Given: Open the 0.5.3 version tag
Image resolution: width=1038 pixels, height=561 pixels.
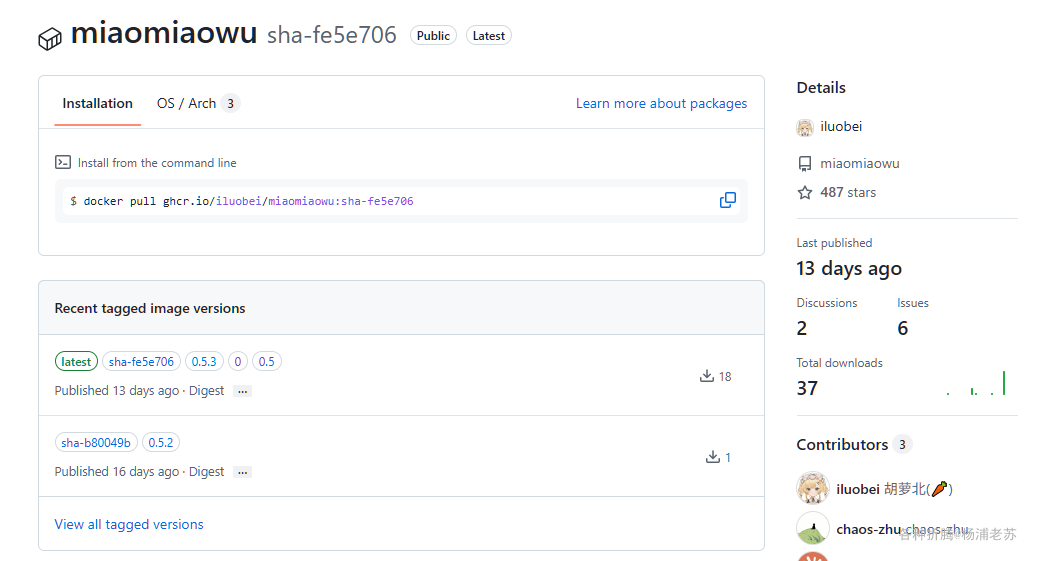Looking at the screenshot, I should tap(204, 362).
